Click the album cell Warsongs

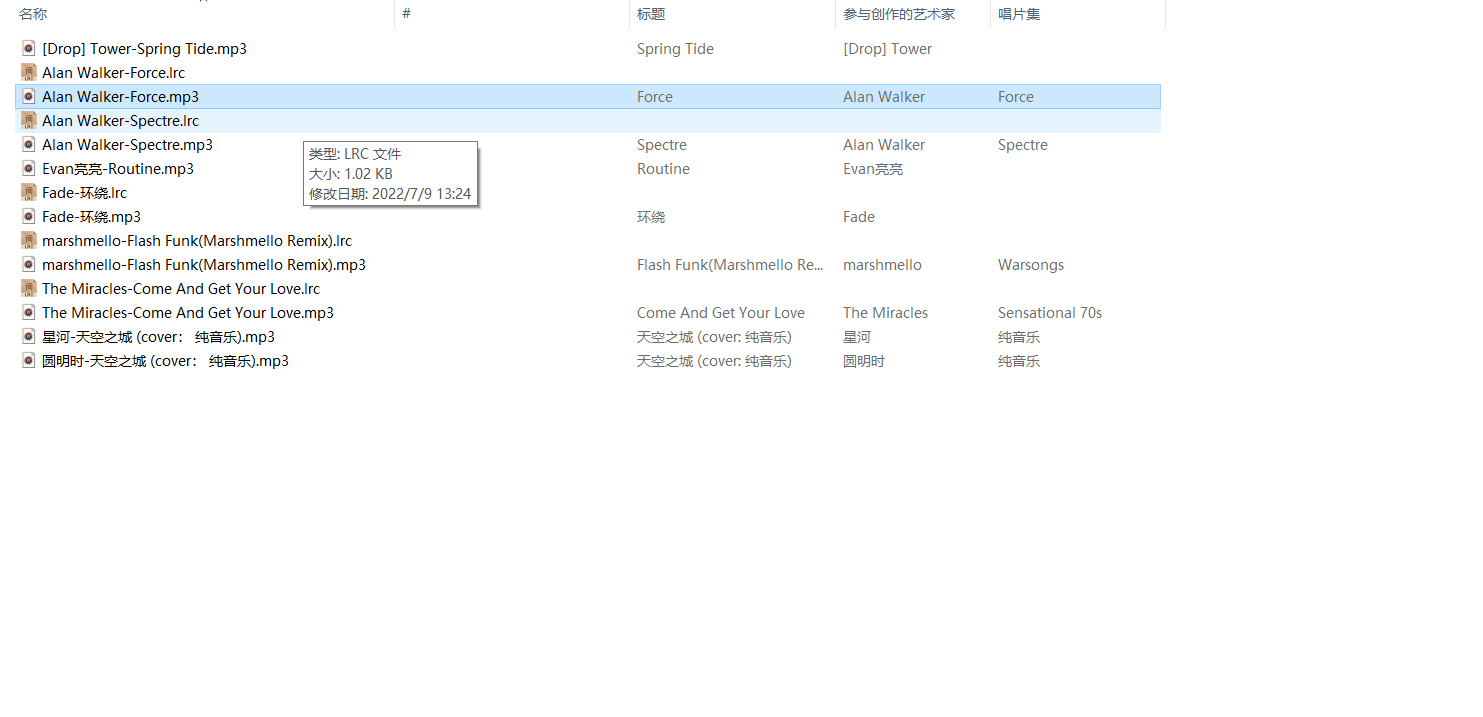1031,264
